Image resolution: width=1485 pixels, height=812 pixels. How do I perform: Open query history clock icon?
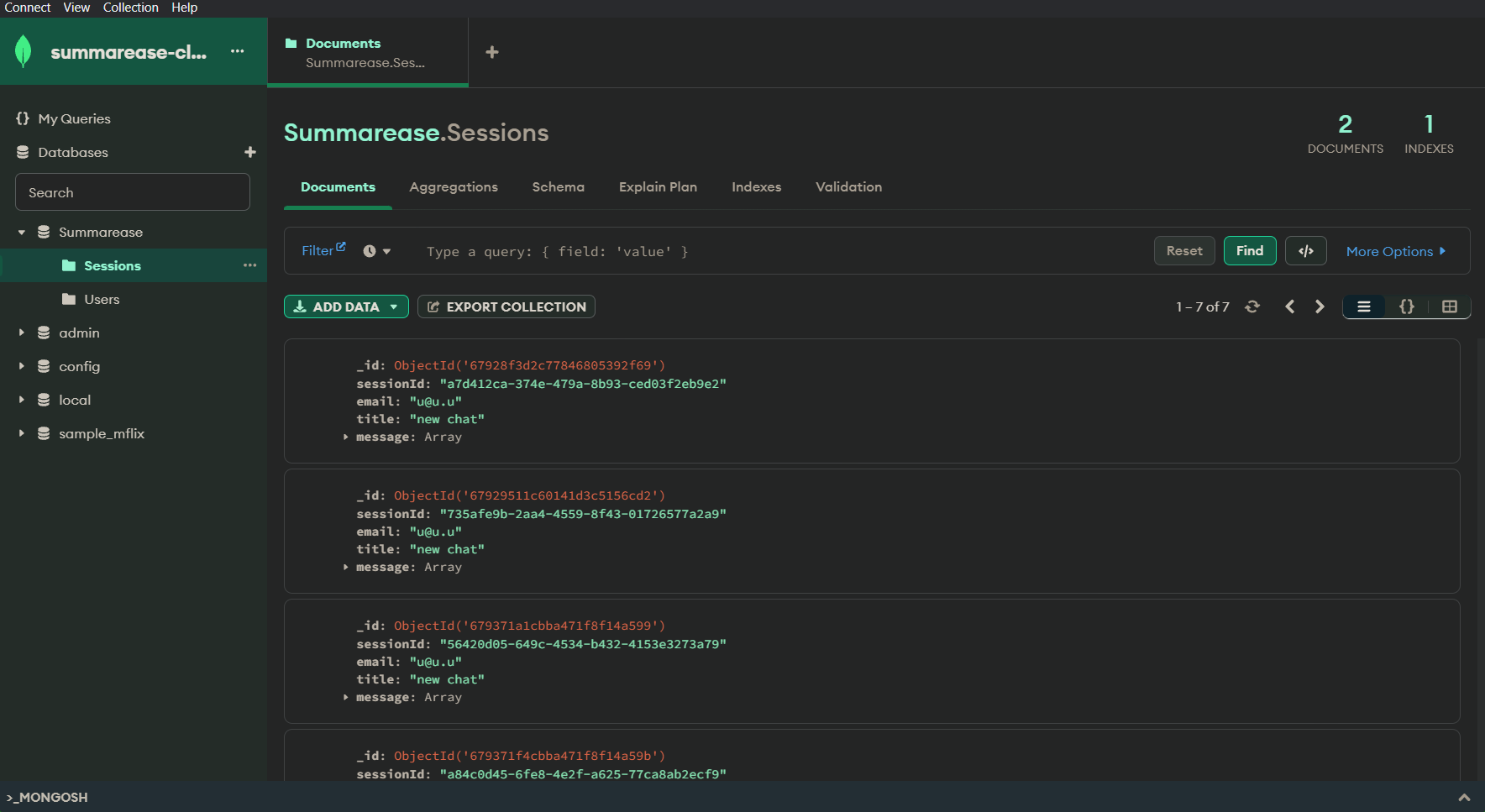[x=370, y=251]
